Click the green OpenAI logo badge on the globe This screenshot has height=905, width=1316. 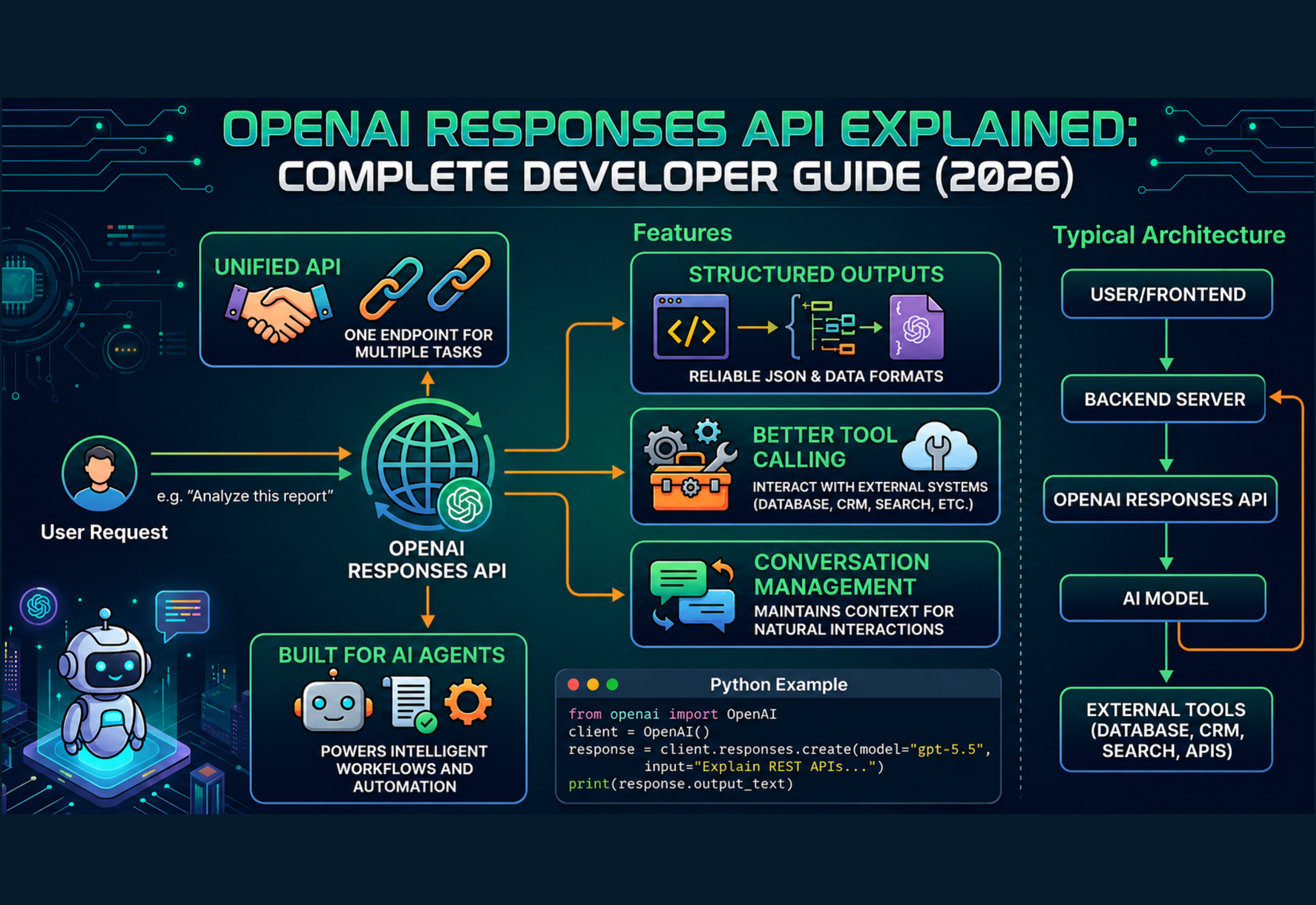click(464, 504)
